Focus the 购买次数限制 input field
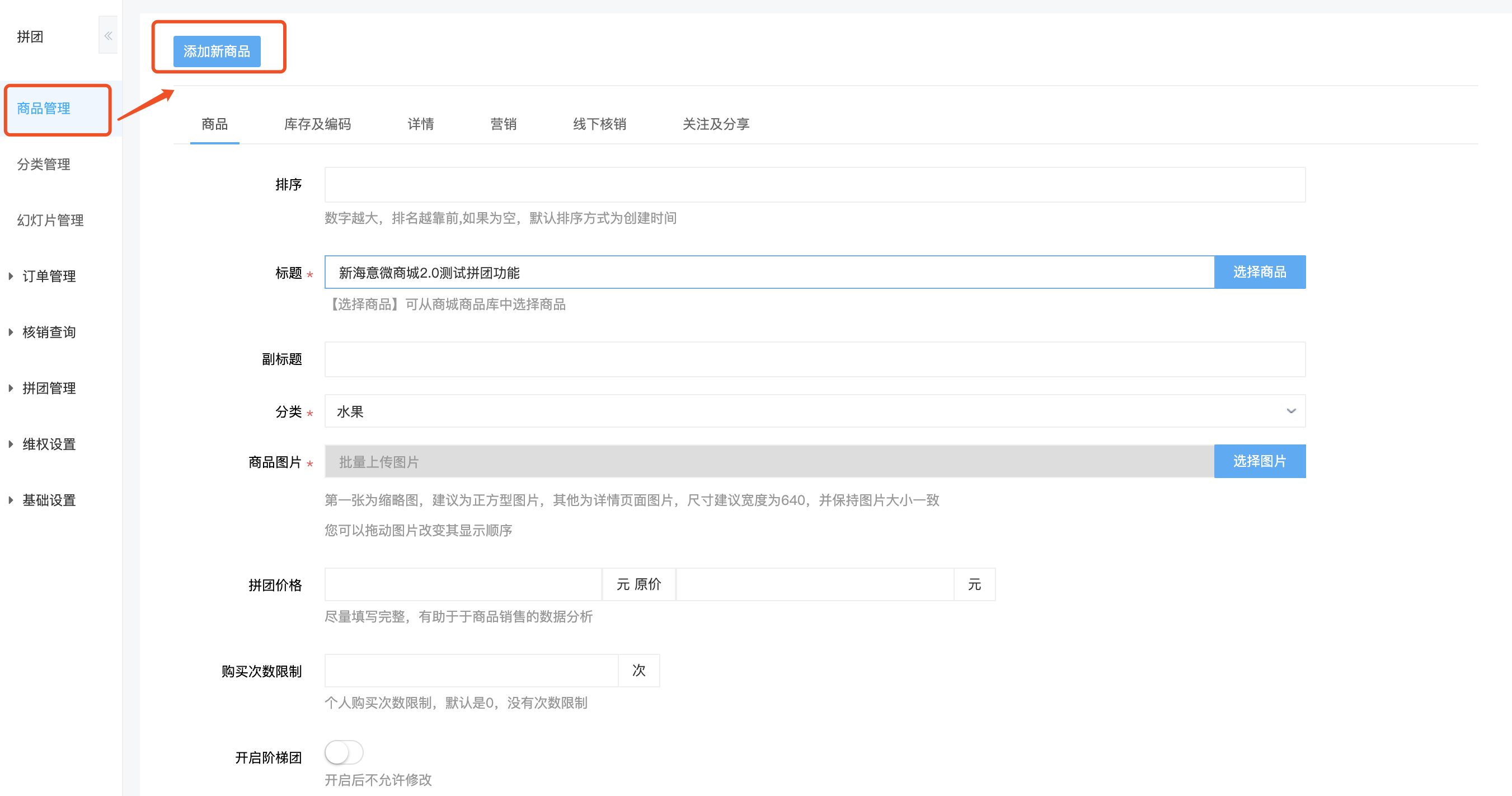The height and width of the screenshot is (796, 1512). (471, 671)
